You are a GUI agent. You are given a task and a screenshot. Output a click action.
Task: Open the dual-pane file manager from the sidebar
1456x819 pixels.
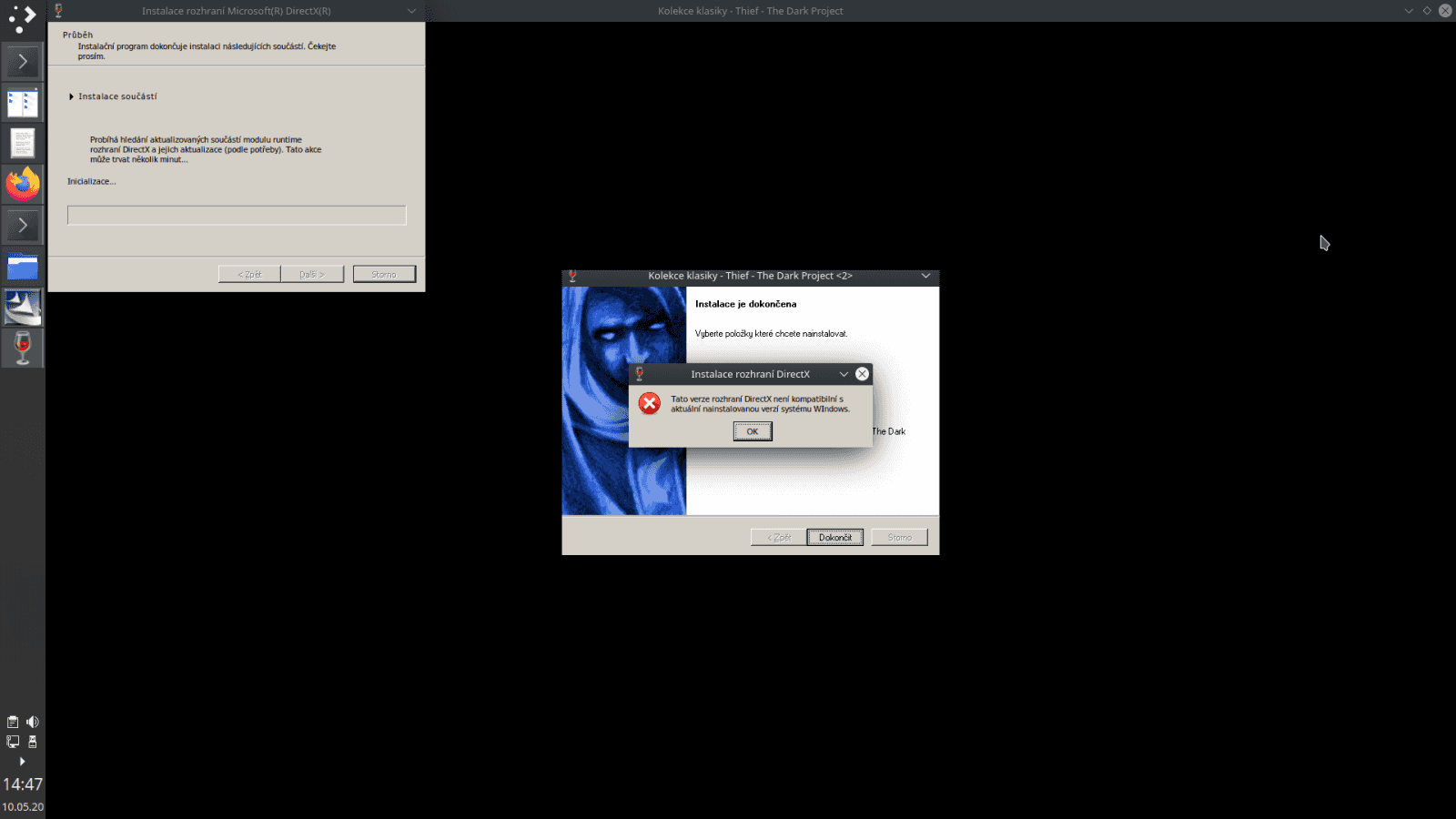22,102
